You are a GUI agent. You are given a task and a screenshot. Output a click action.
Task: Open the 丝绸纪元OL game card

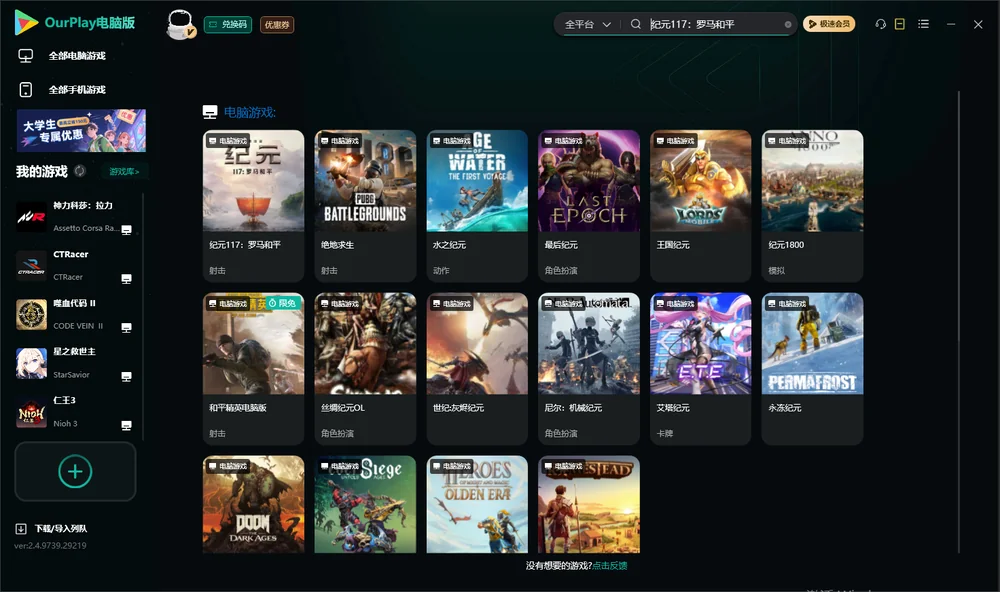[365, 368]
